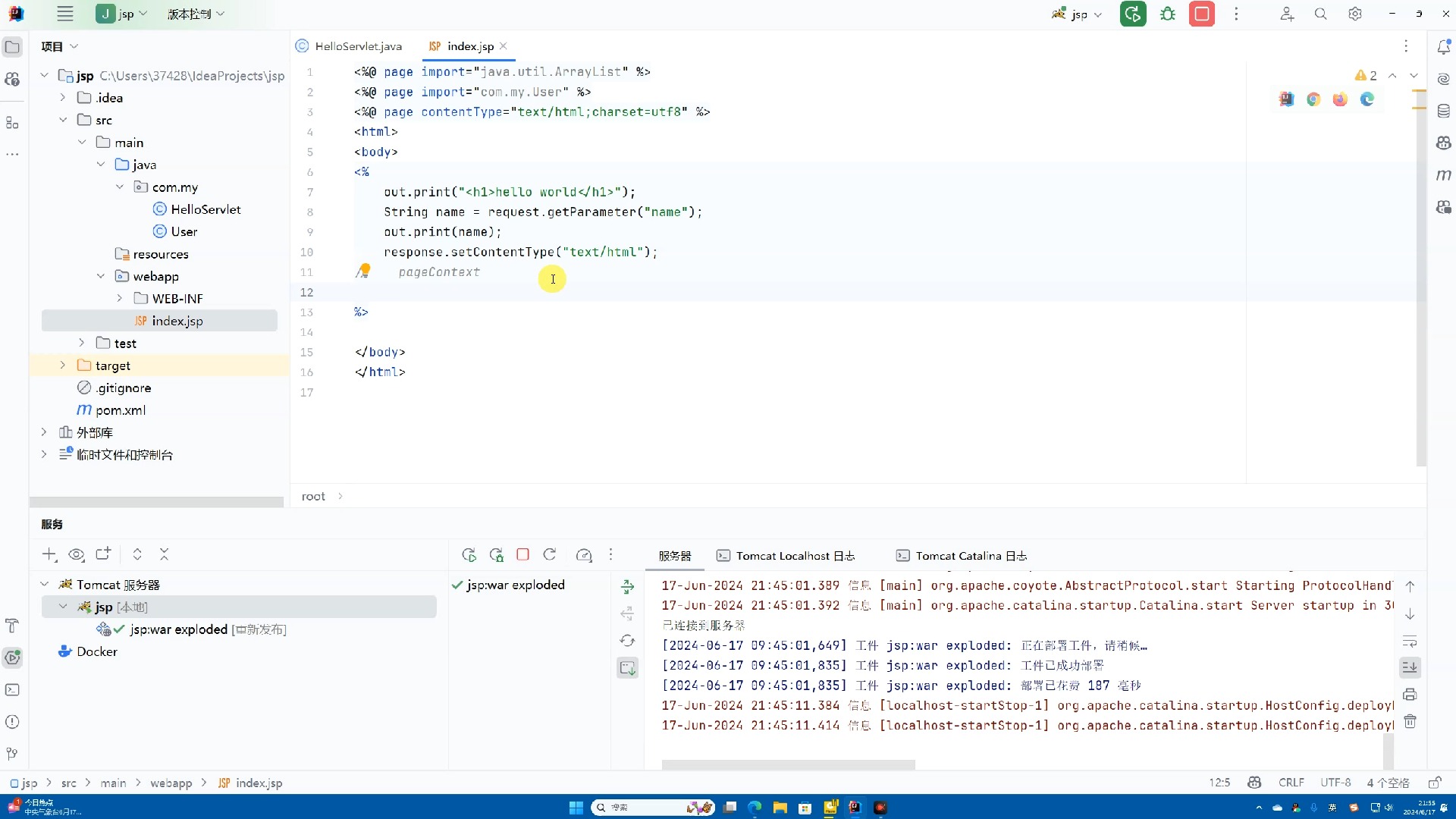Redeploy the Tomcat server artifact

pyautogui.click(x=628, y=586)
